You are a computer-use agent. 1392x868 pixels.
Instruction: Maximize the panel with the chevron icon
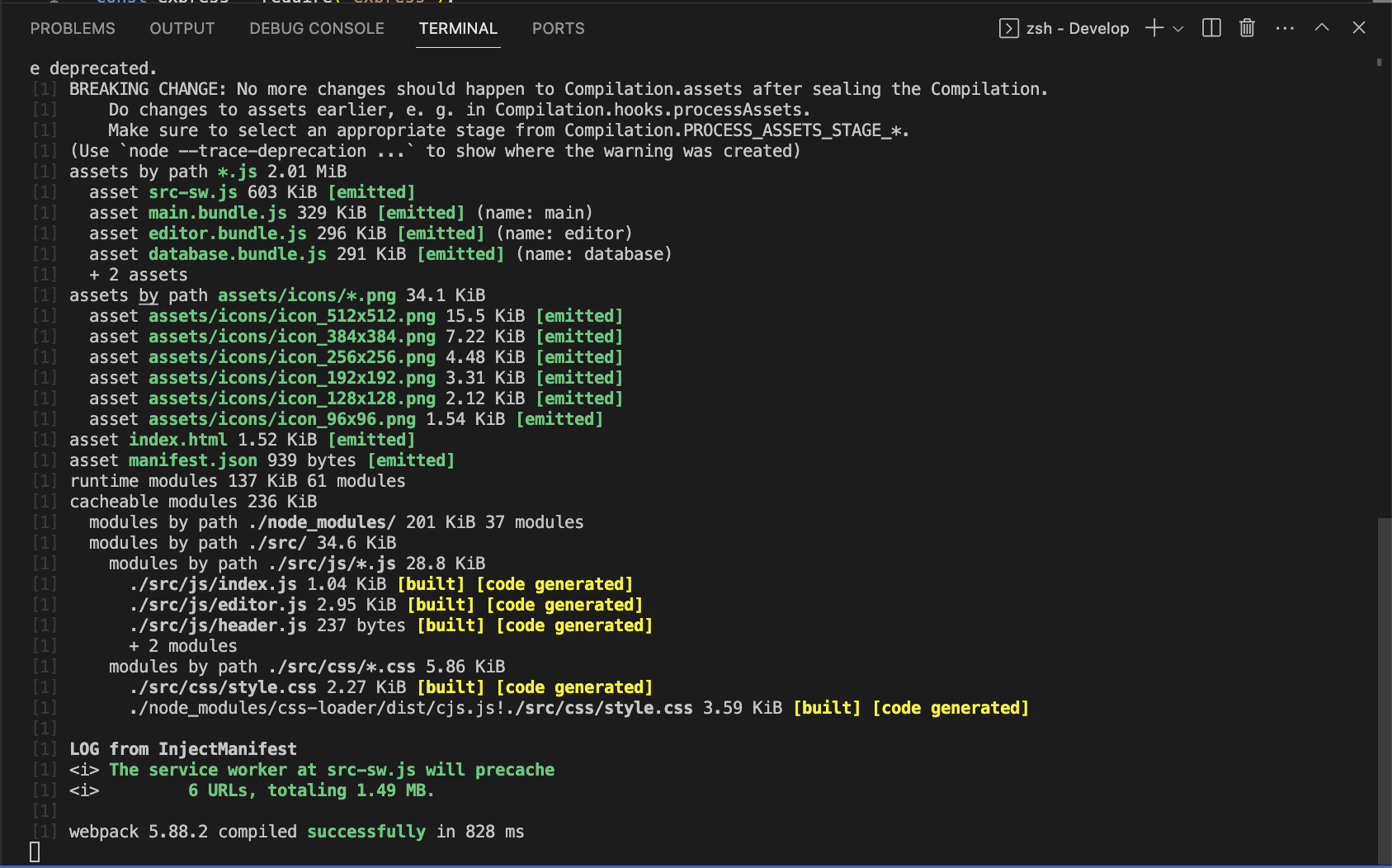click(x=1321, y=27)
